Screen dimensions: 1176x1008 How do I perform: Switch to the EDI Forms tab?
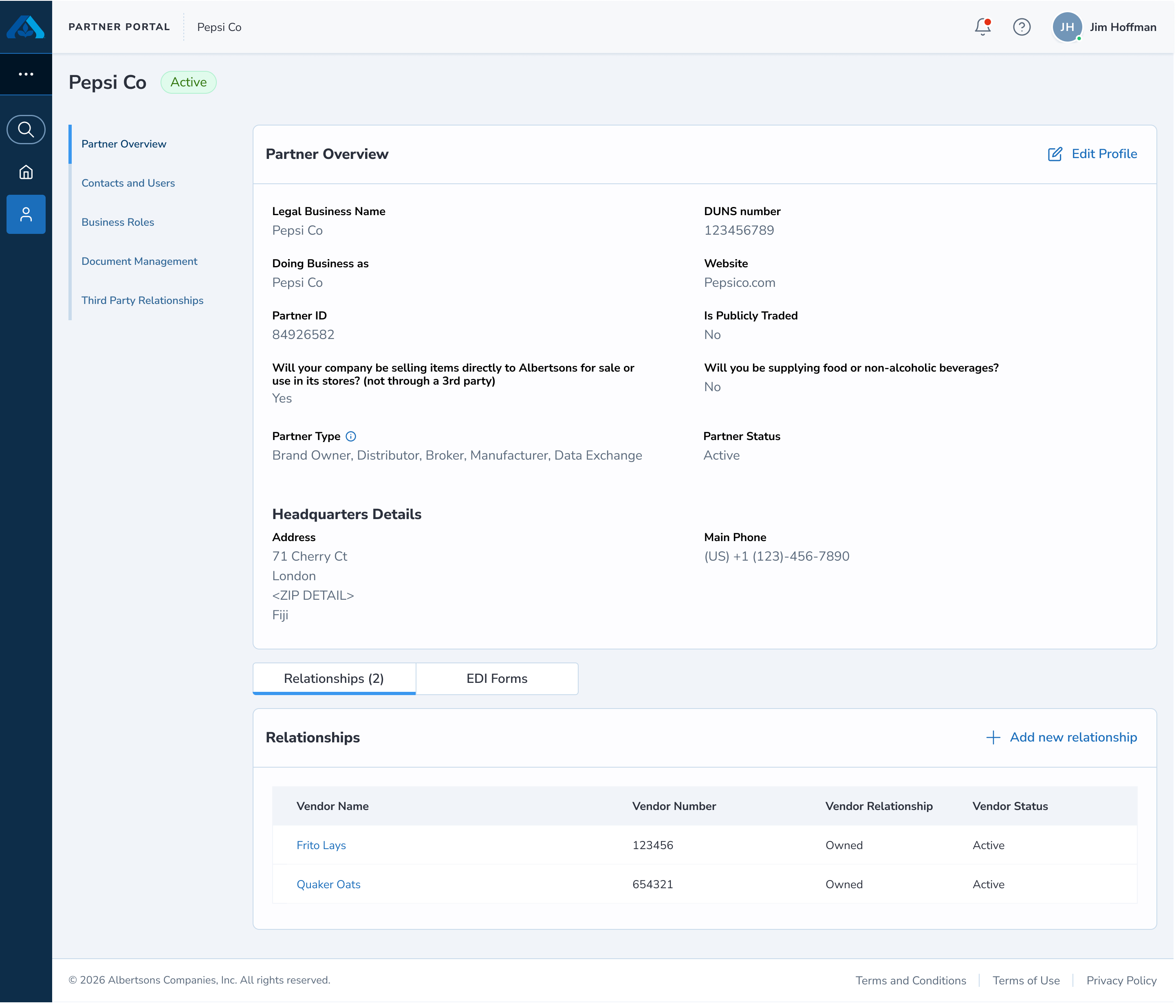click(x=497, y=679)
